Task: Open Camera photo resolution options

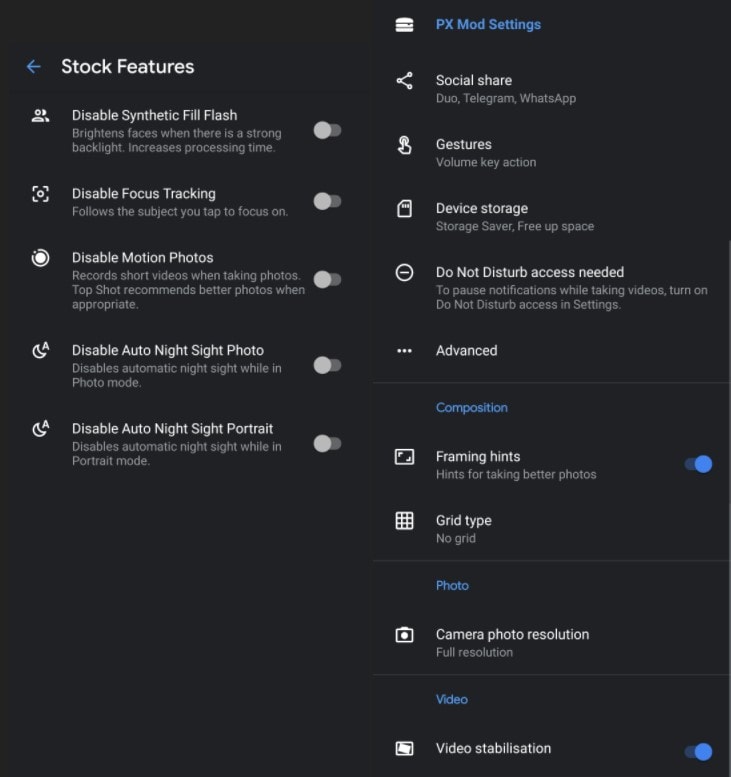Action: (551, 643)
